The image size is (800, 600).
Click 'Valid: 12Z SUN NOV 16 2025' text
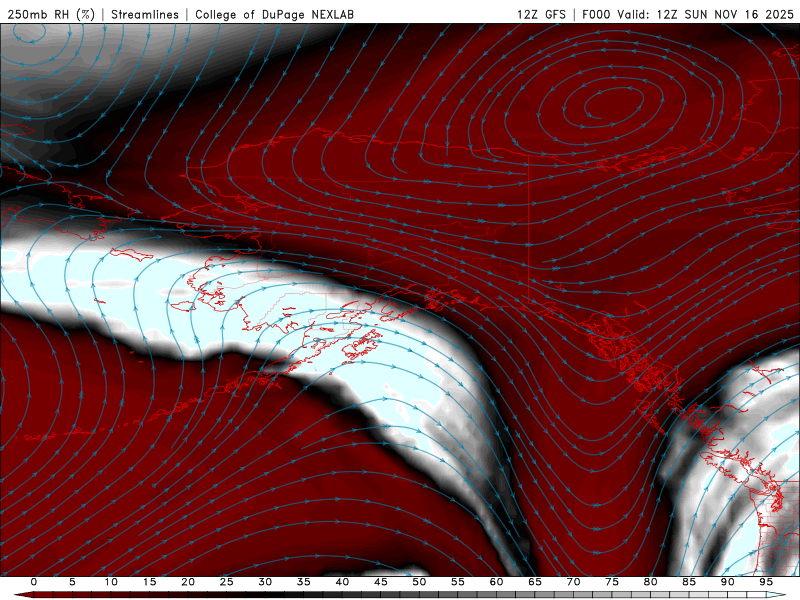706,15
